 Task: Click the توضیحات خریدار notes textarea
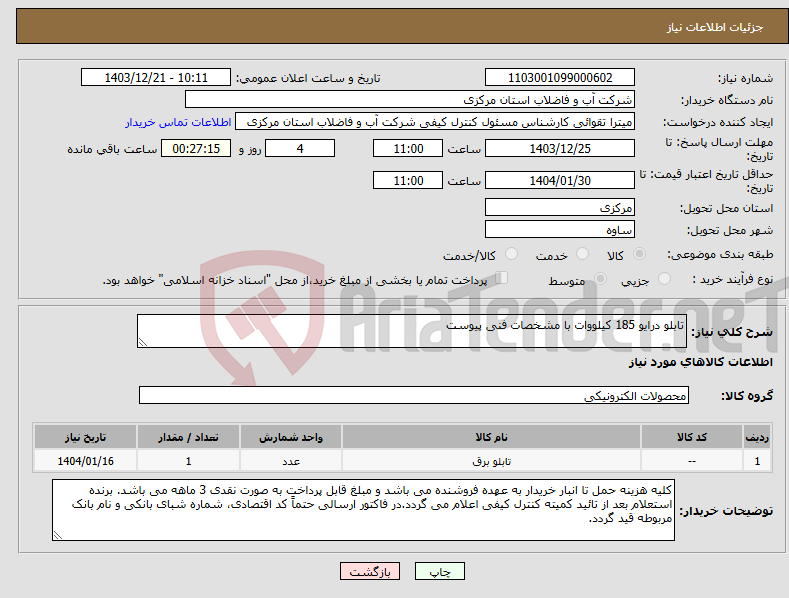tap(363, 510)
